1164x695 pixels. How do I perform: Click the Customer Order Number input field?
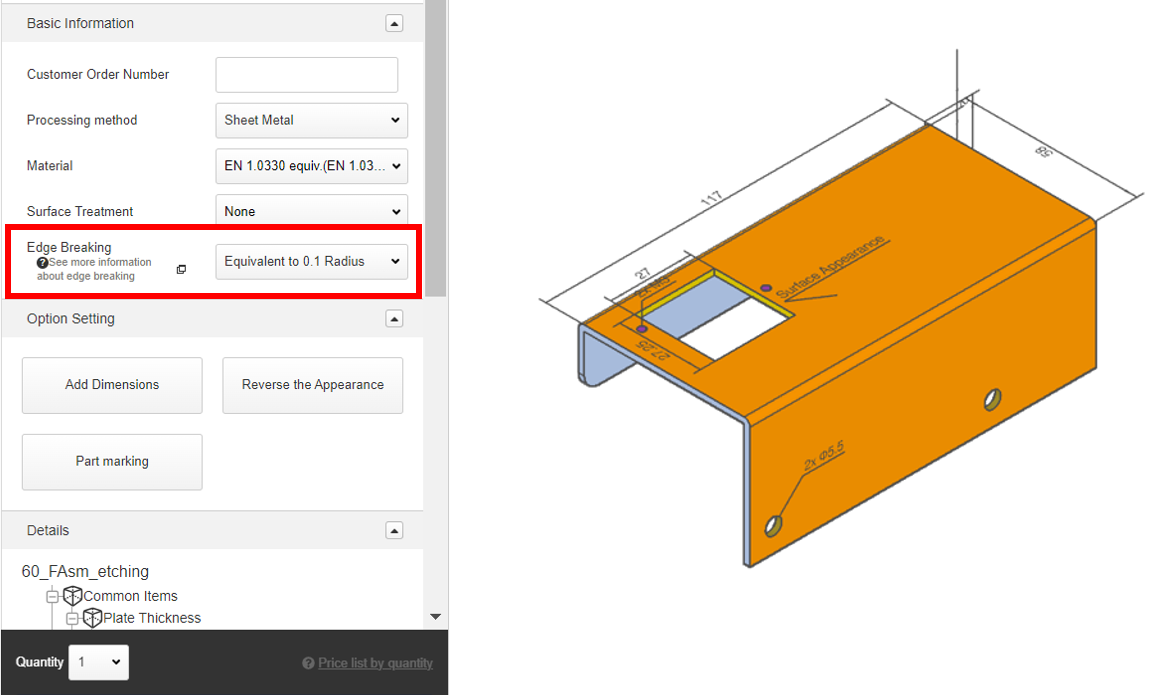pos(306,74)
